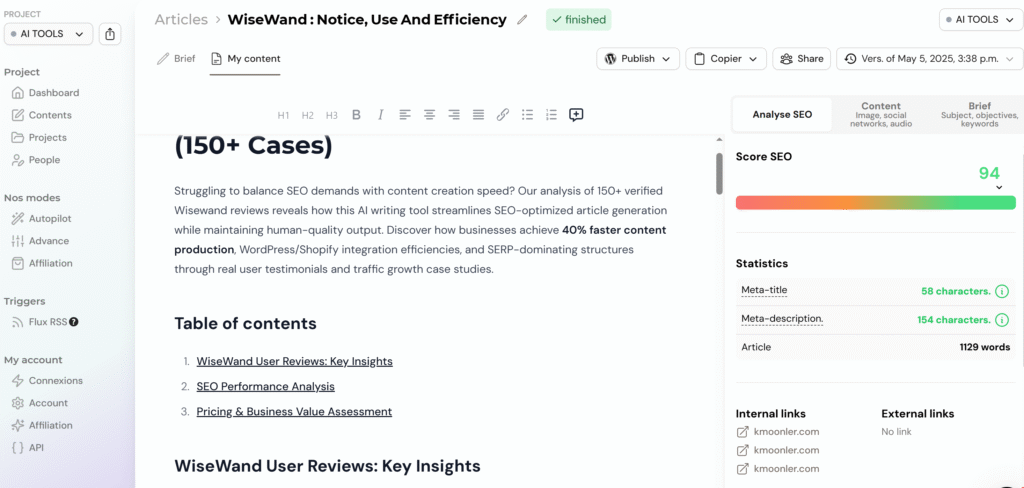This screenshot has width=1024, height=488.
Task: Select the Analyse SEO tab
Action: [x=782, y=114]
